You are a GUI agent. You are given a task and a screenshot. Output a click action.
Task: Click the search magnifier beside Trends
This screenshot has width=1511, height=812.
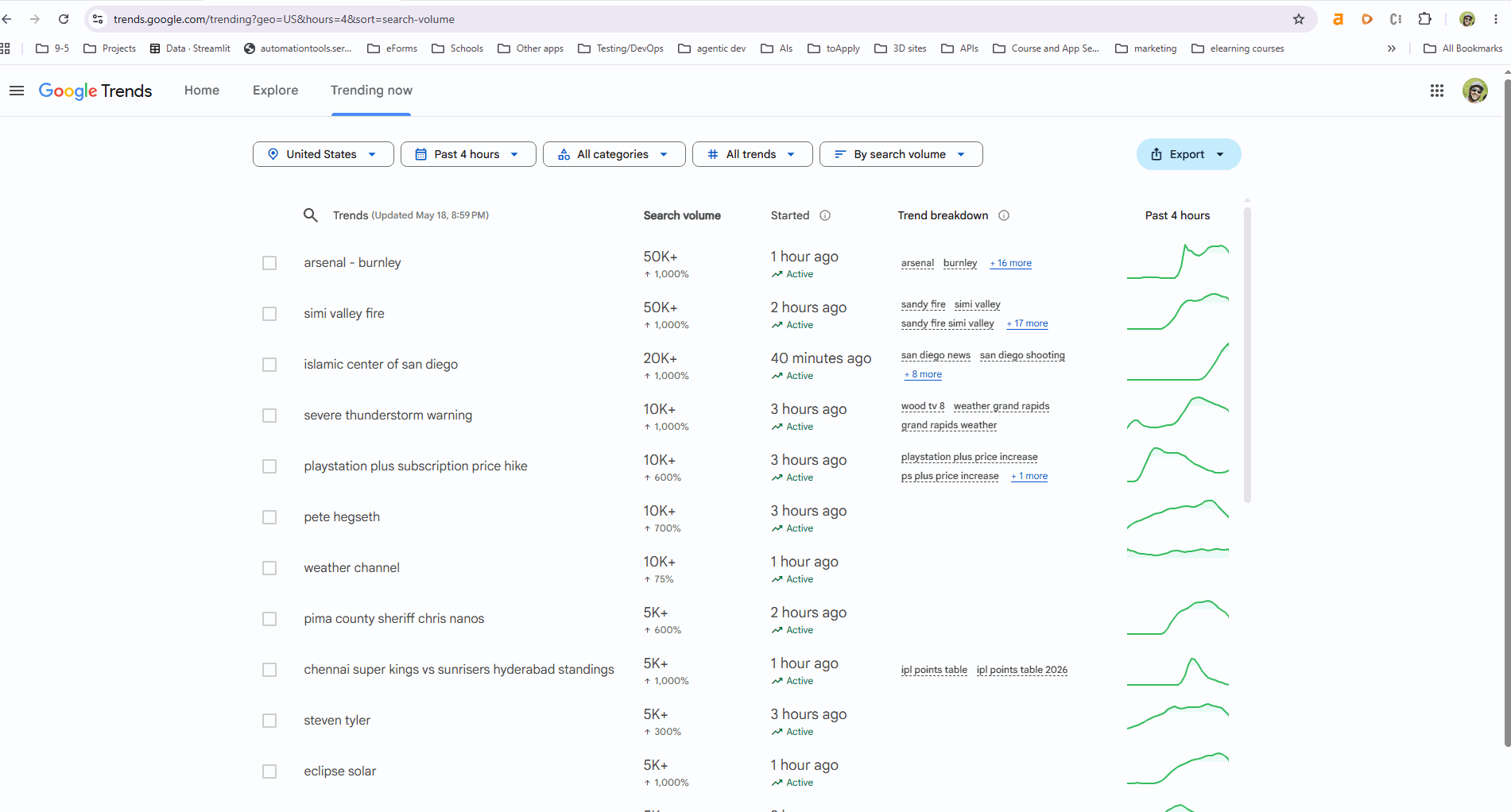tap(311, 215)
